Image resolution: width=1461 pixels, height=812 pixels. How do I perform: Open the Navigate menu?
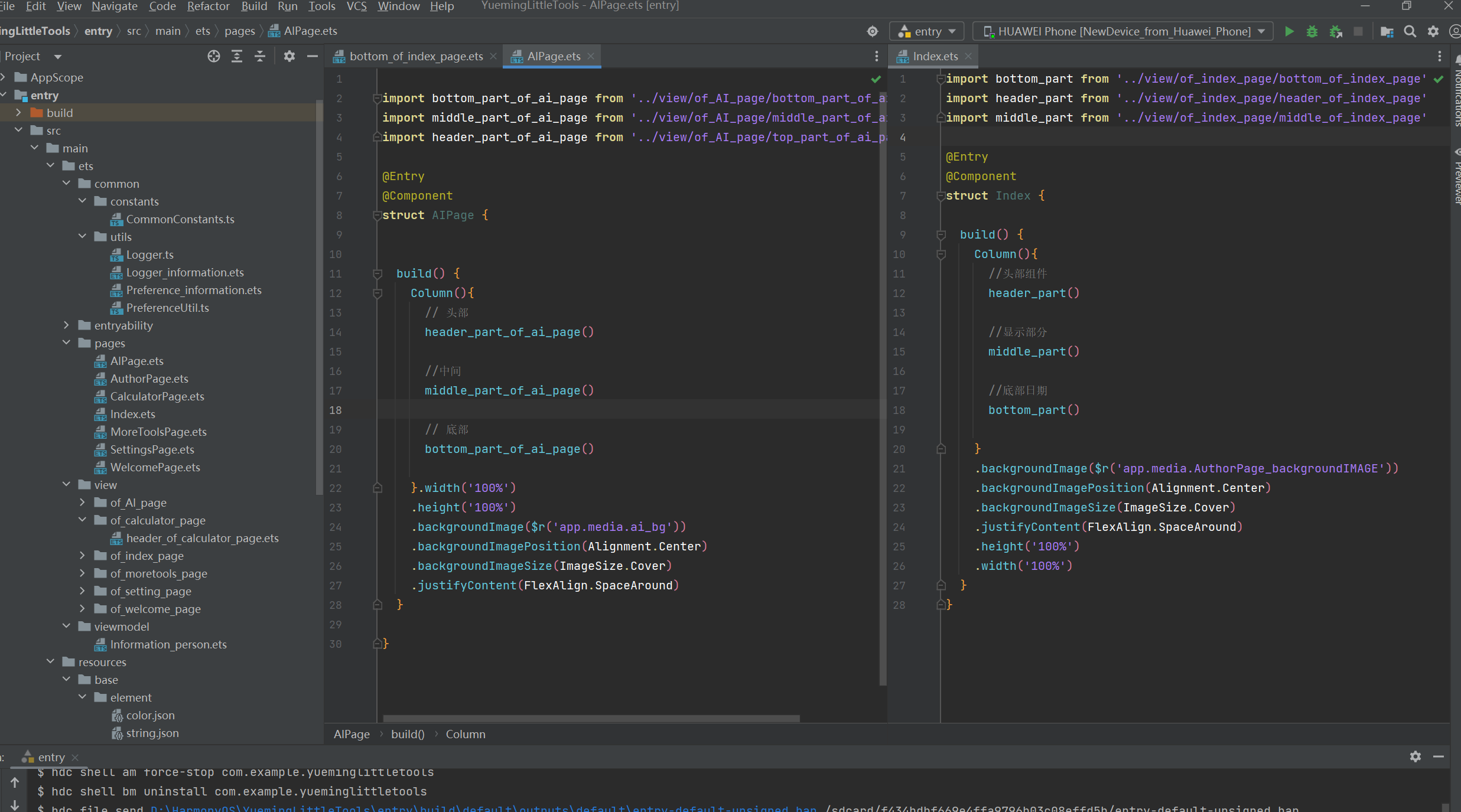(x=115, y=6)
